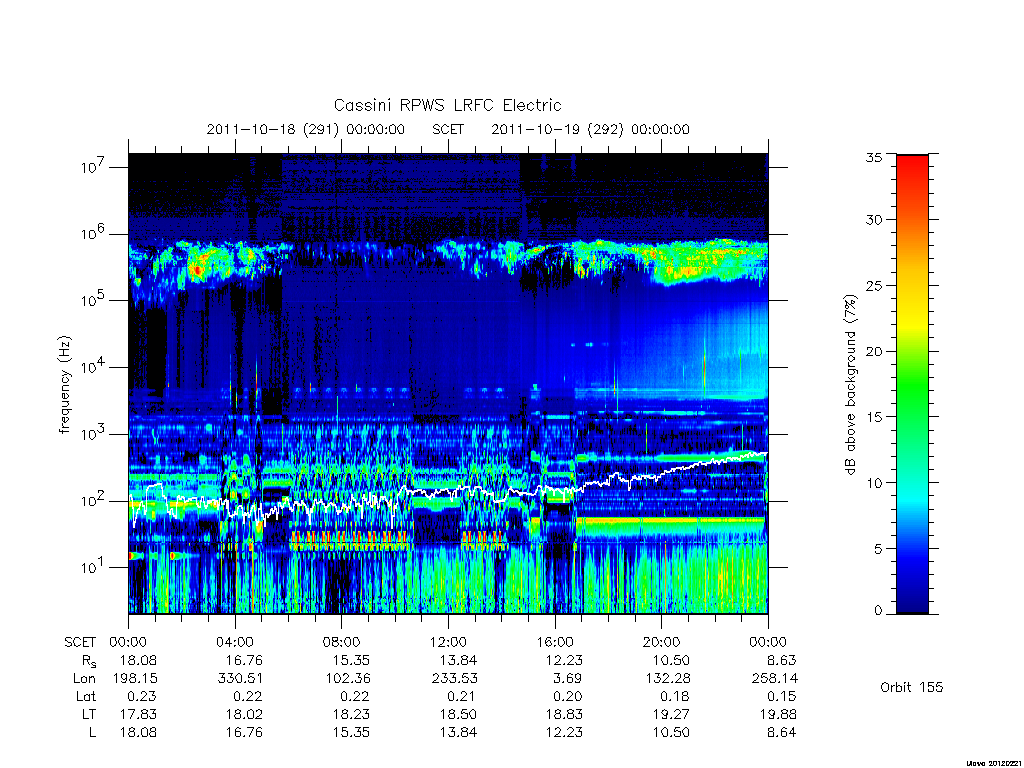
Task: Click the 20 tick on the color scale
Action: tap(873, 351)
